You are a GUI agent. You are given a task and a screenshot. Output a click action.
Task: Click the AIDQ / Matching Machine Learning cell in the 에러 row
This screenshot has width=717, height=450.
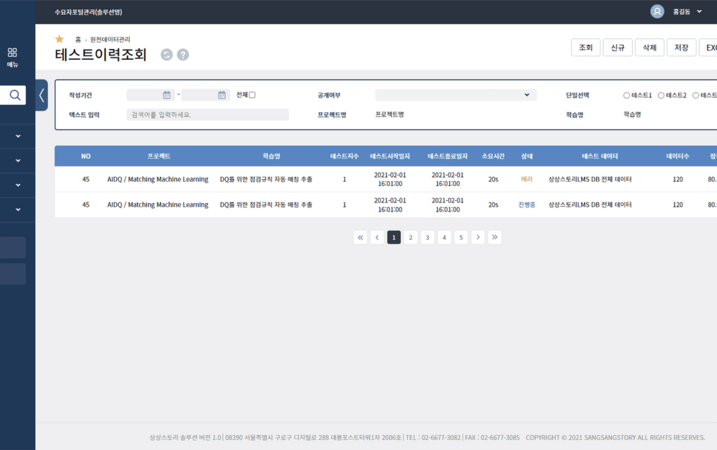(158, 179)
